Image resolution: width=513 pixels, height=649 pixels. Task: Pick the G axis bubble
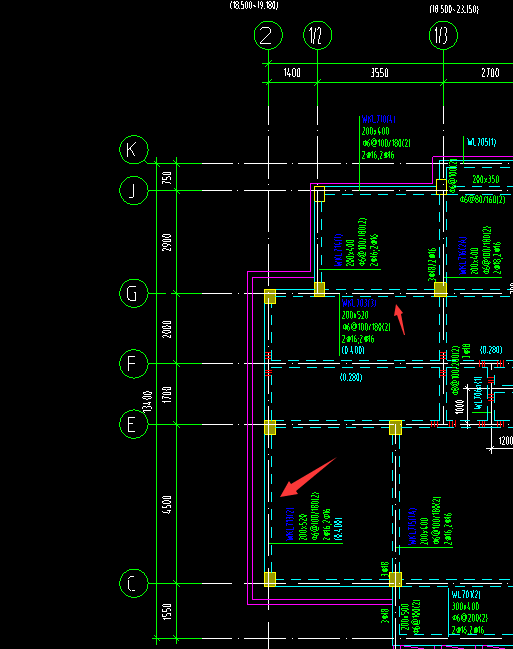134,293
